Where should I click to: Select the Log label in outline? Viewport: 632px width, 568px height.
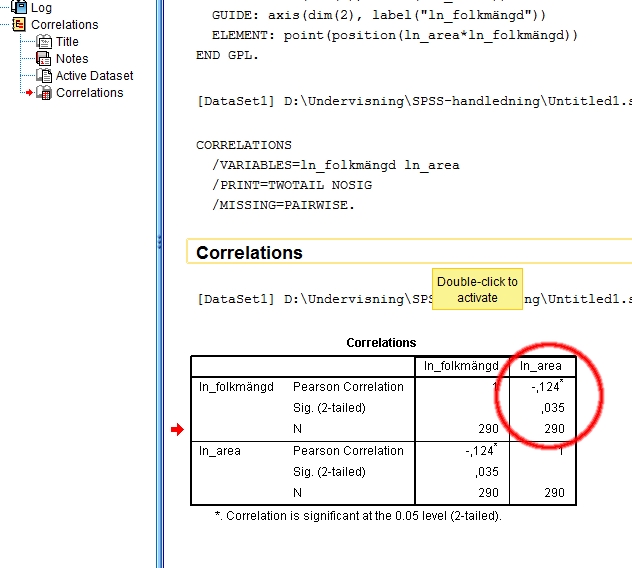pyautogui.click(x=41, y=8)
